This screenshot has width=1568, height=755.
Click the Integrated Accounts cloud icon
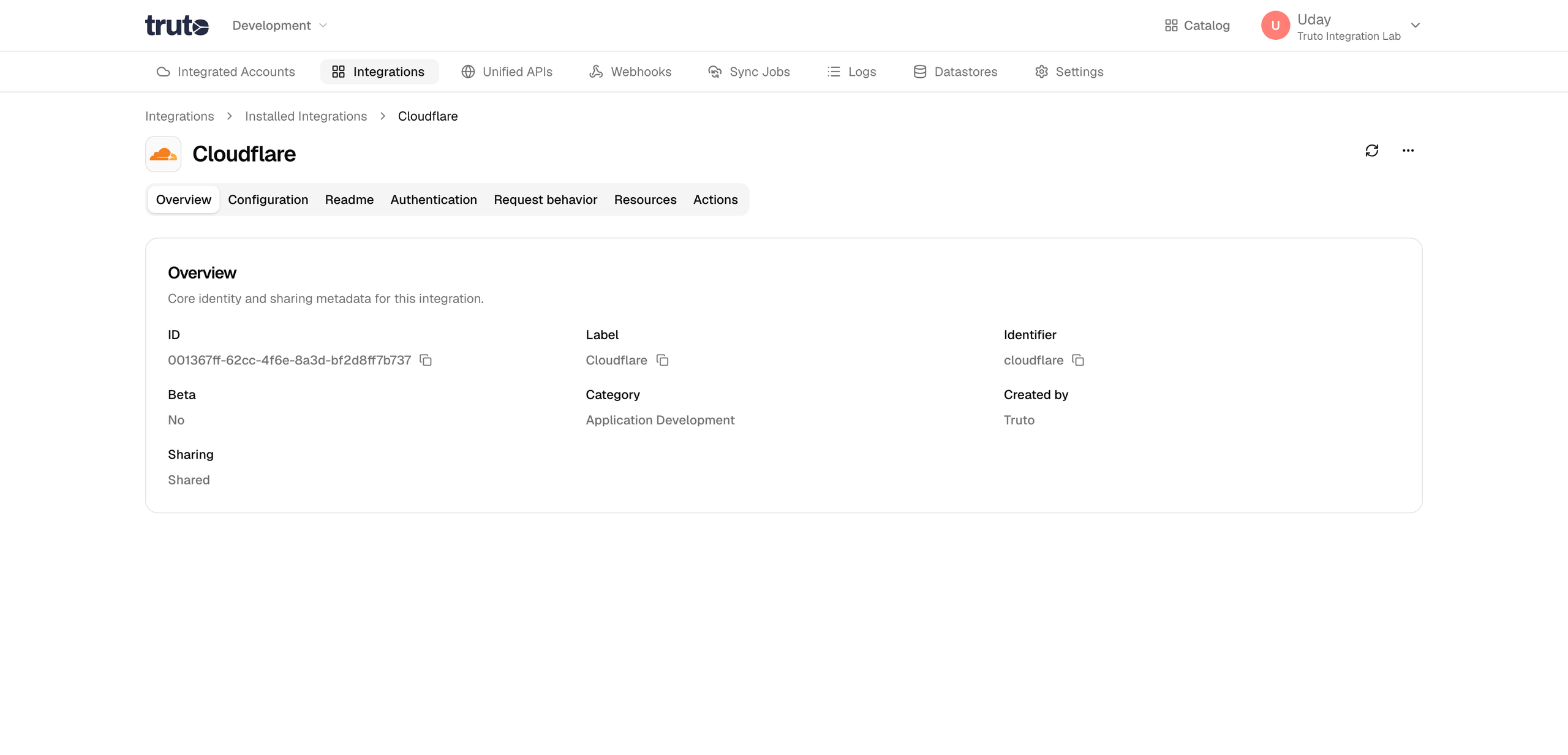pyautogui.click(x=163, y=72)
